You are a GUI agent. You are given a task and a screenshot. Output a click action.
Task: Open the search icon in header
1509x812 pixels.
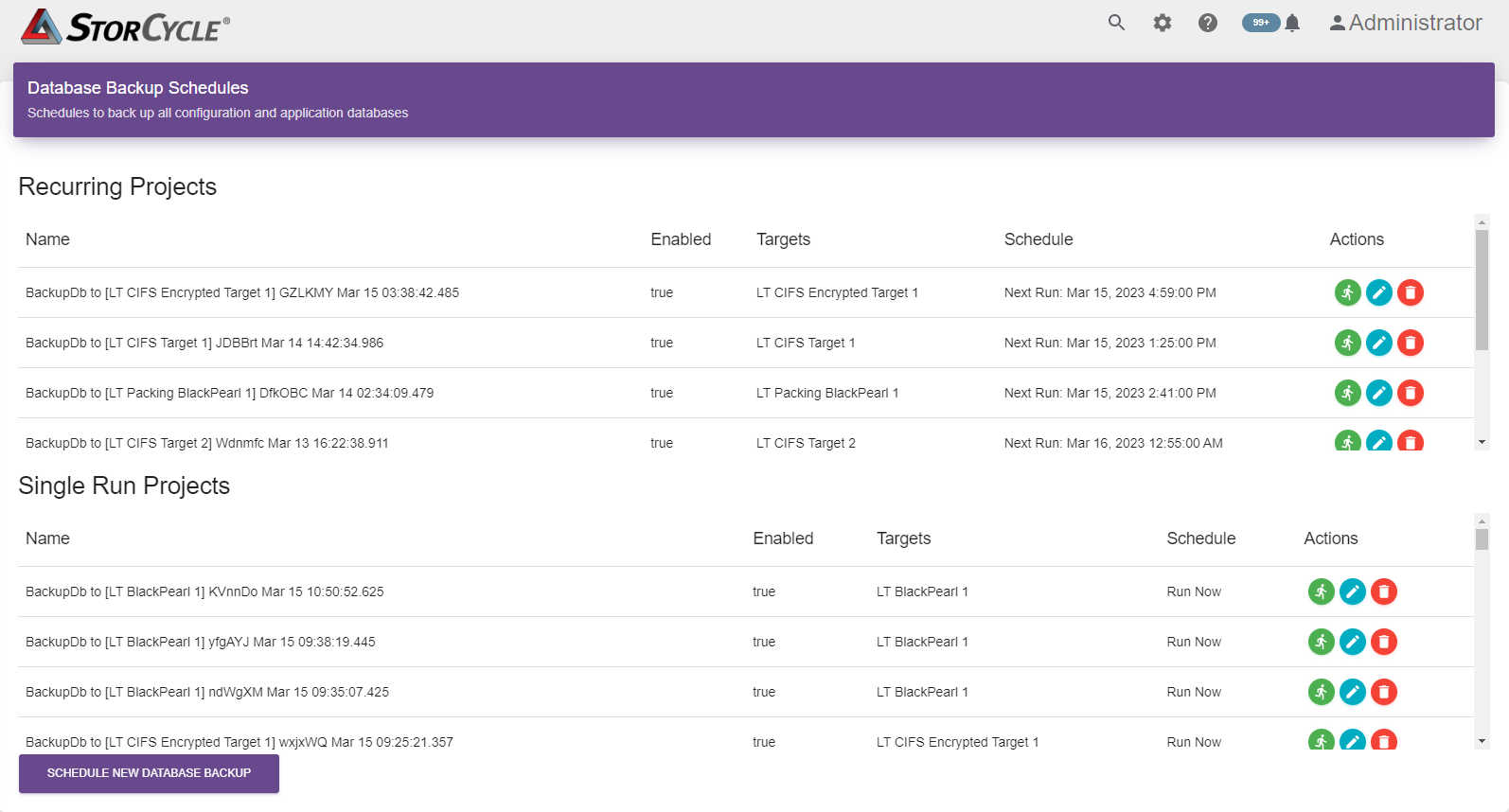(x=1117, y=23)
